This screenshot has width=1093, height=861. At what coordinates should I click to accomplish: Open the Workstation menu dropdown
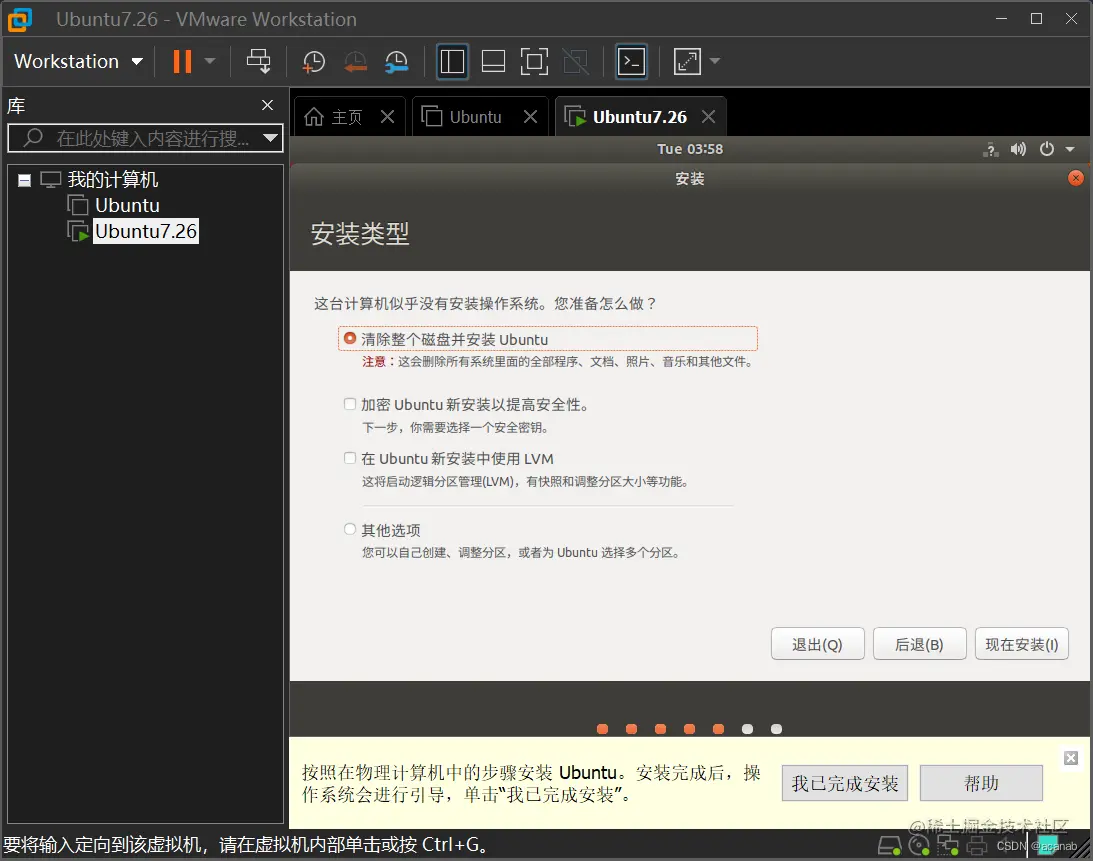coord(78,61)
